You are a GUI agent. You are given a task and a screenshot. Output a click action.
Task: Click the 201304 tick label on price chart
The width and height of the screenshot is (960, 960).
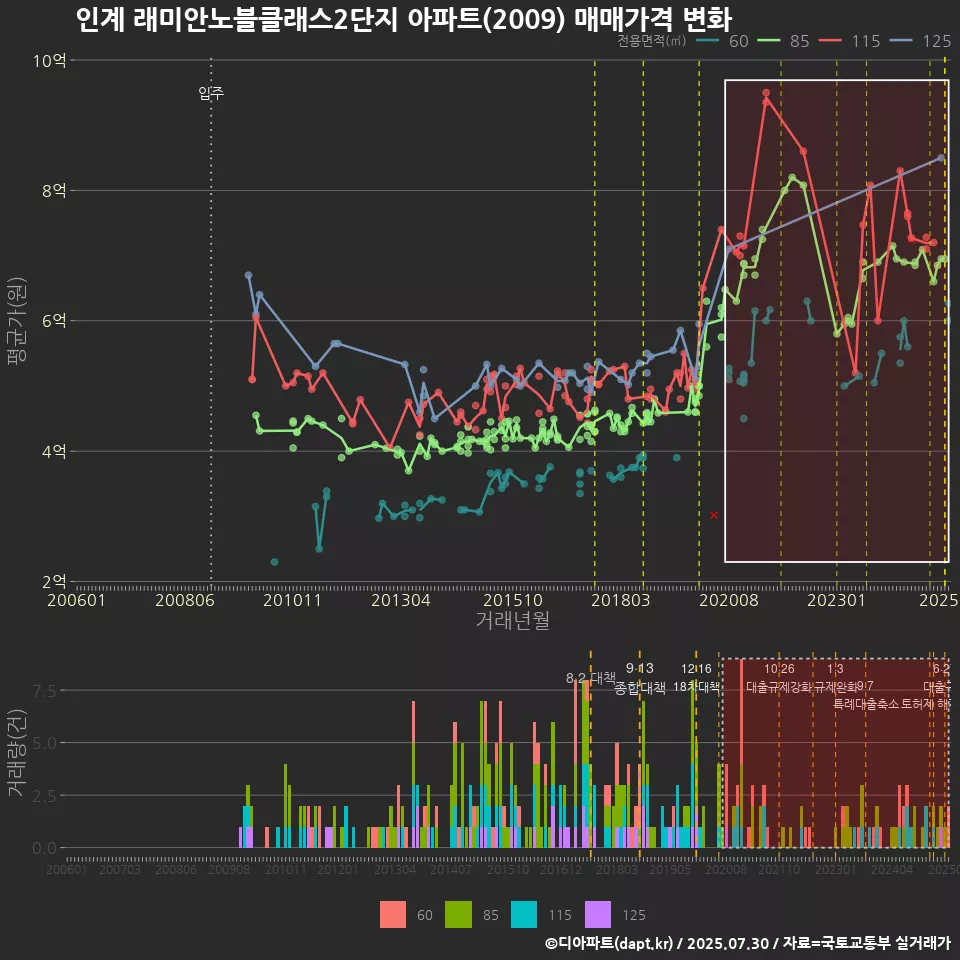click(400, 600)
